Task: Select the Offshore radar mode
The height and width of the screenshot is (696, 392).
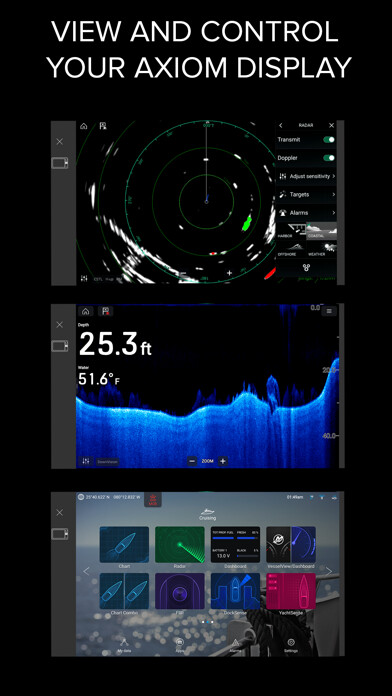Action: tap(291, 249)
